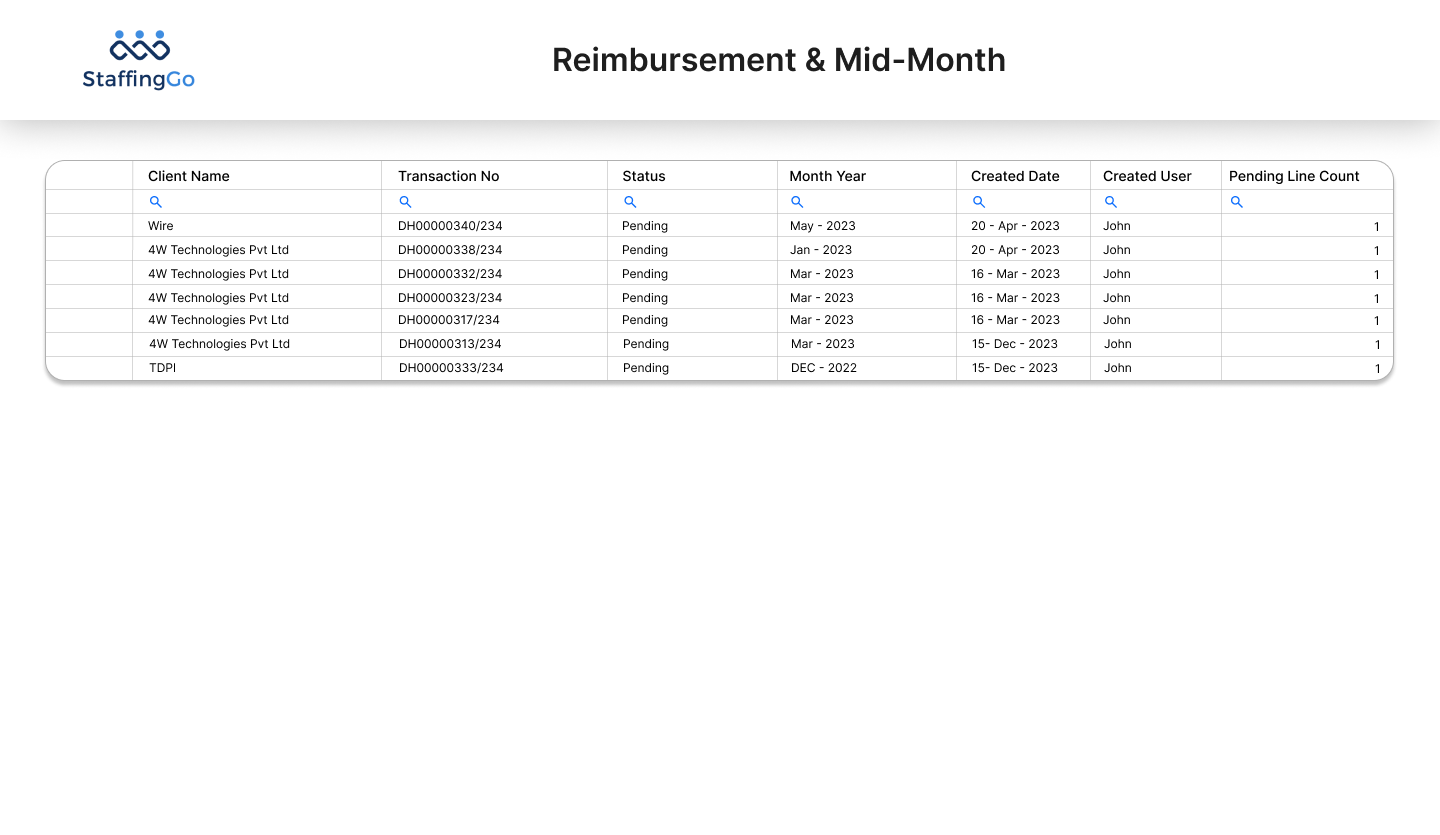Click the Created Date search icon
This screenshot has width=1440, height=835.
coord(979,202)
